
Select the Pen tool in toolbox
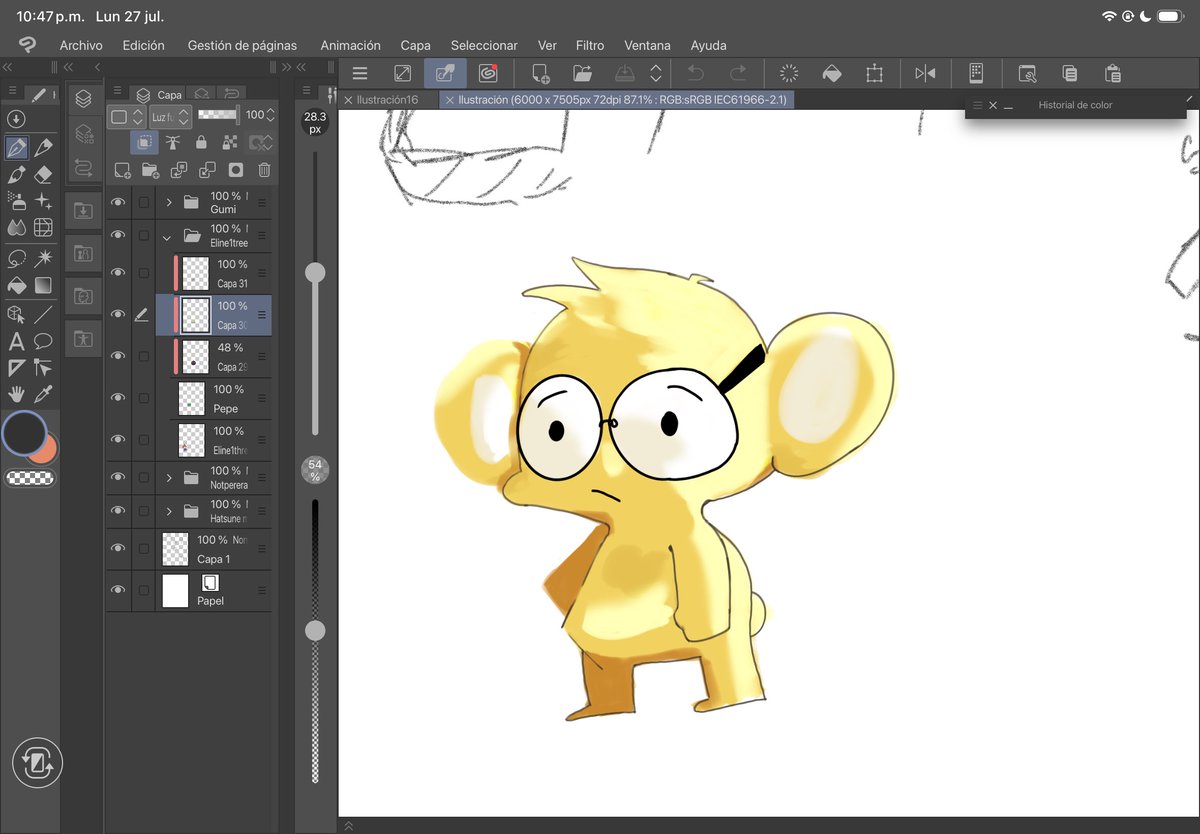(16, 148)
